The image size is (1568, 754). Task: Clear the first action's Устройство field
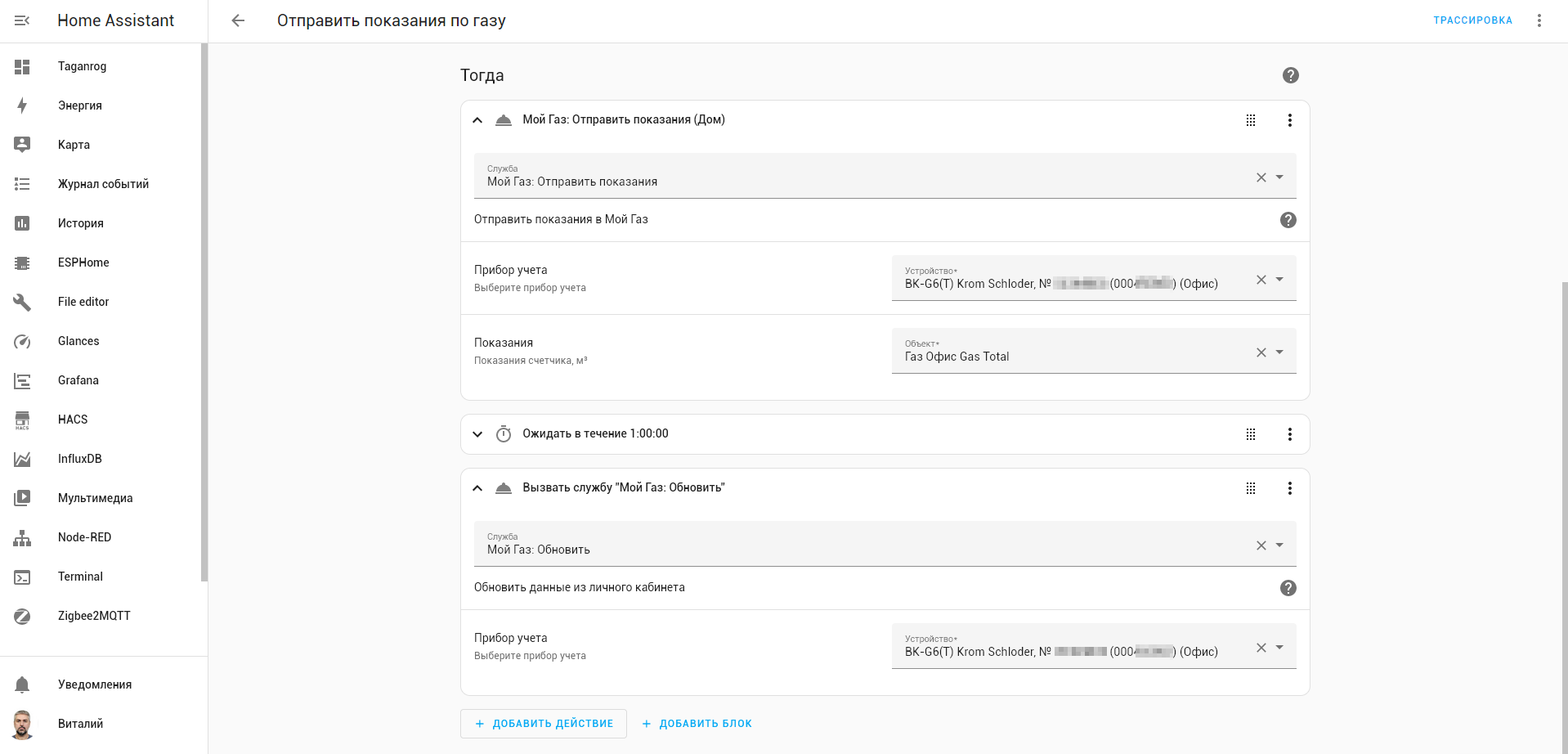(1261, 280)
